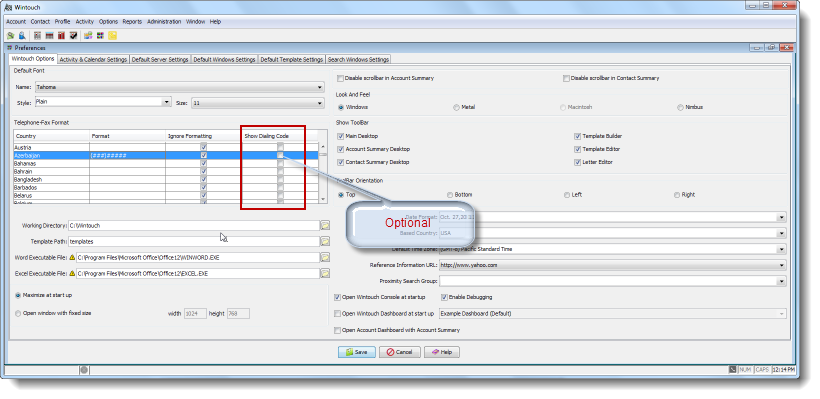Open the font Name dropdown
Image resolution: width=820 pixels, height=399 pixels.
(320, 87)
